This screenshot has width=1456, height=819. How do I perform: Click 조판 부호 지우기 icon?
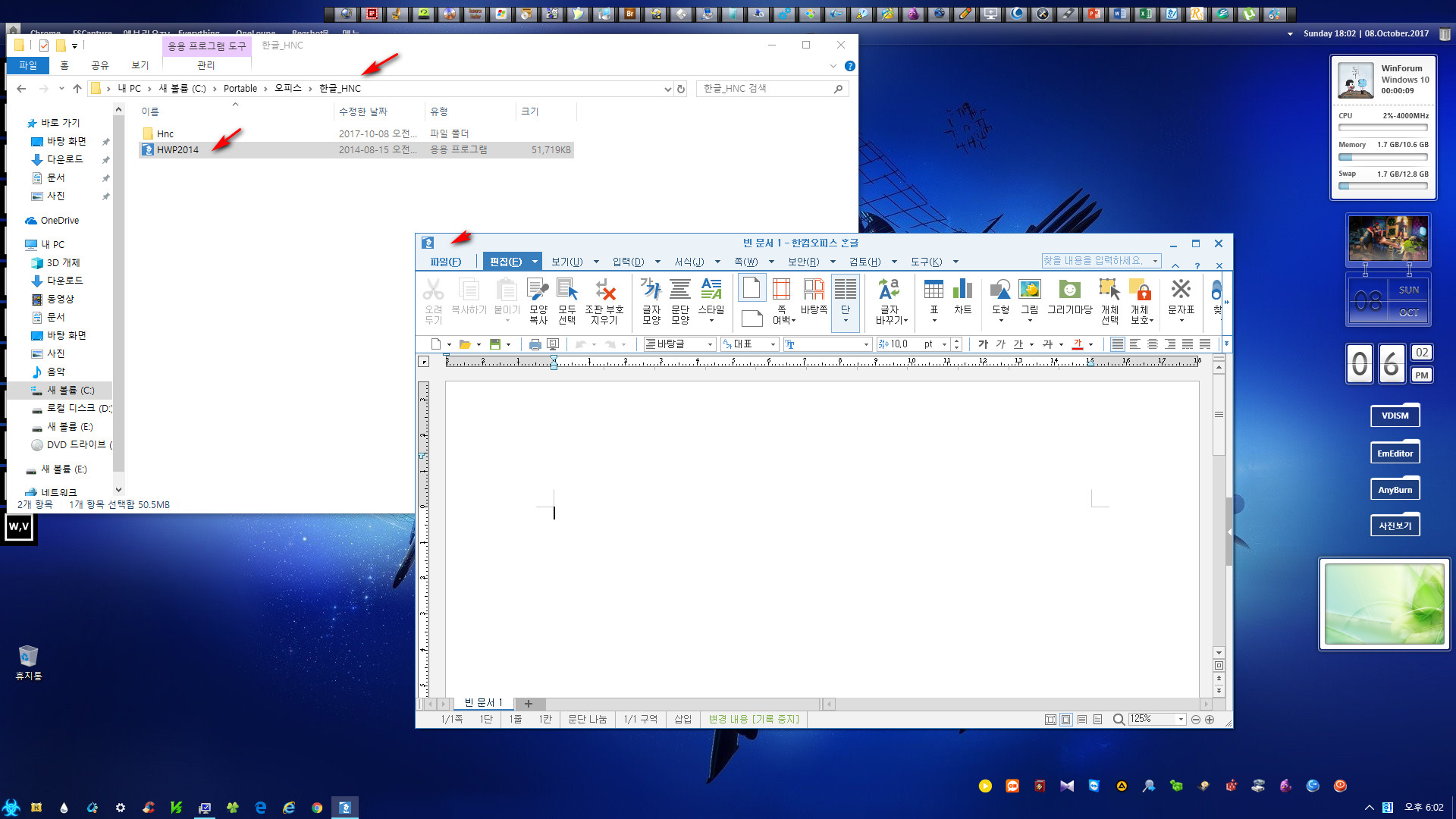[x=604, y=301]
